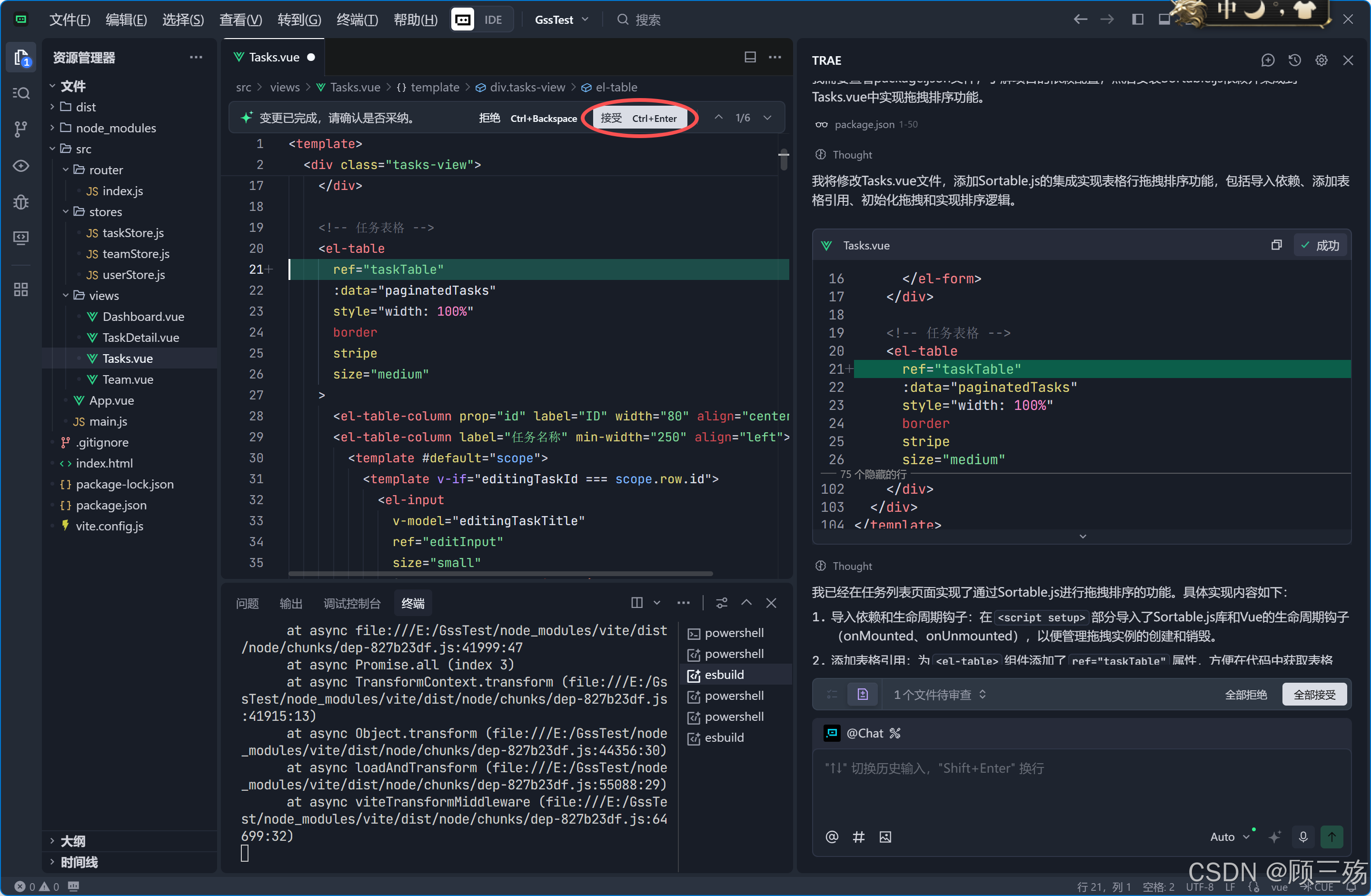This screenshot has height=896, width=1371.
Task: Toggle IDE mode switch in title bar
Action: [482, 20]
